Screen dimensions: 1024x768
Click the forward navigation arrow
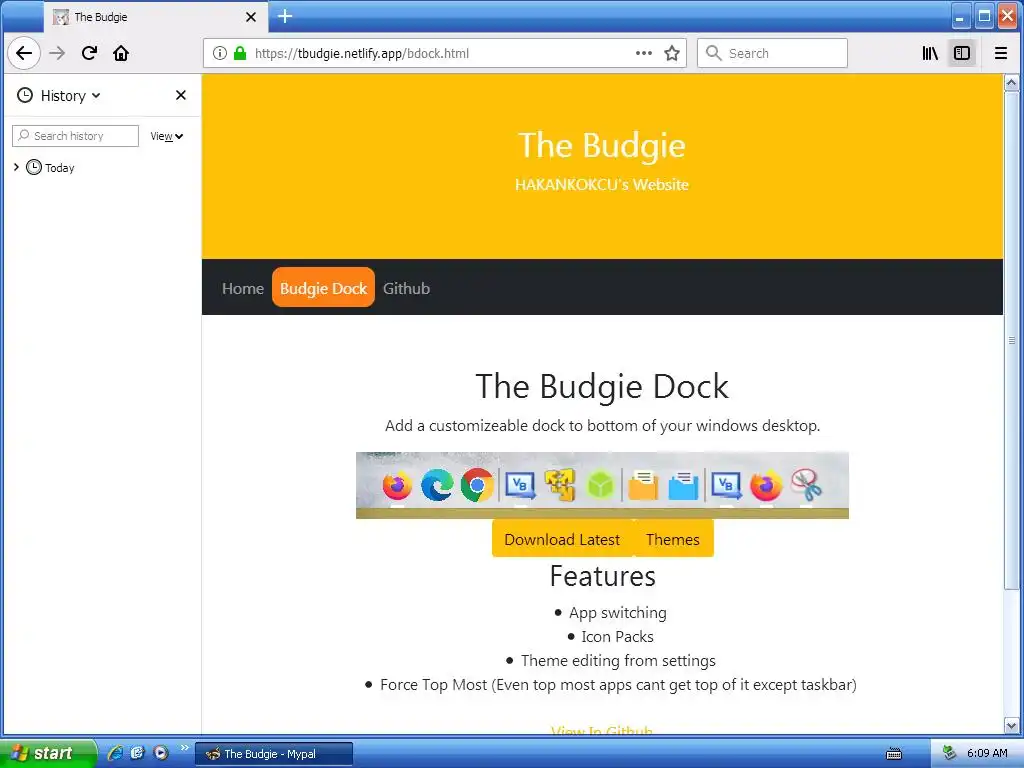57,53
